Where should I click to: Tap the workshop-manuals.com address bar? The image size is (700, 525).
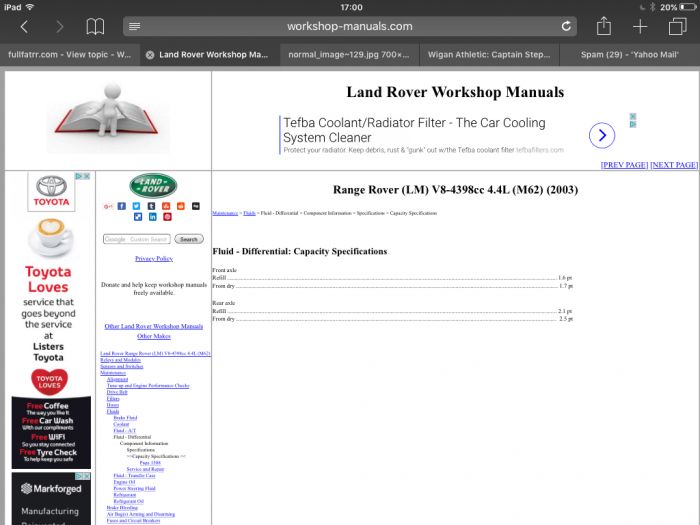click(x=350, y=26)
